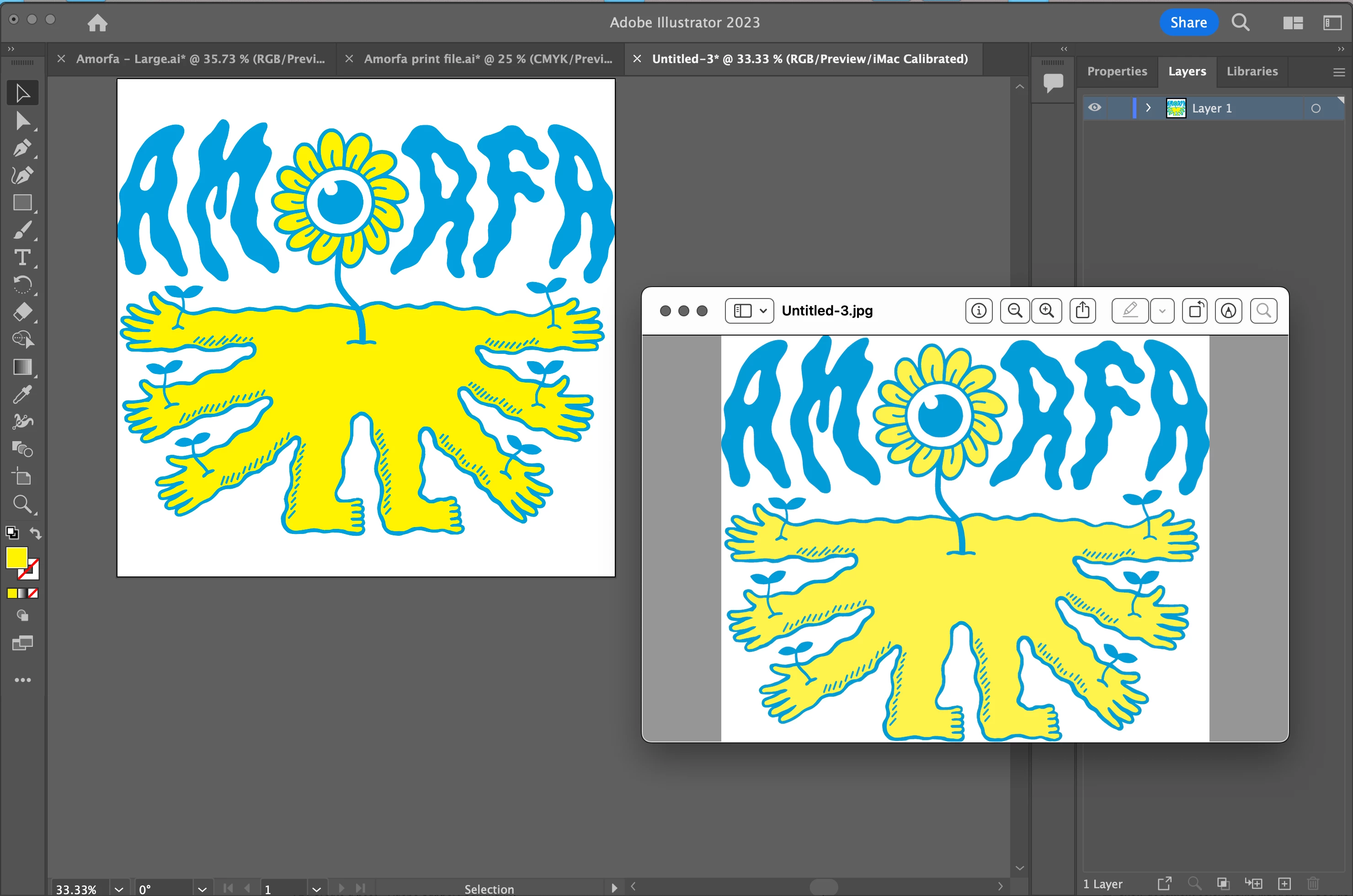Screen dimensions: 1353x896
Task: Open the Comments panel icon
Action: point(1052,83)
